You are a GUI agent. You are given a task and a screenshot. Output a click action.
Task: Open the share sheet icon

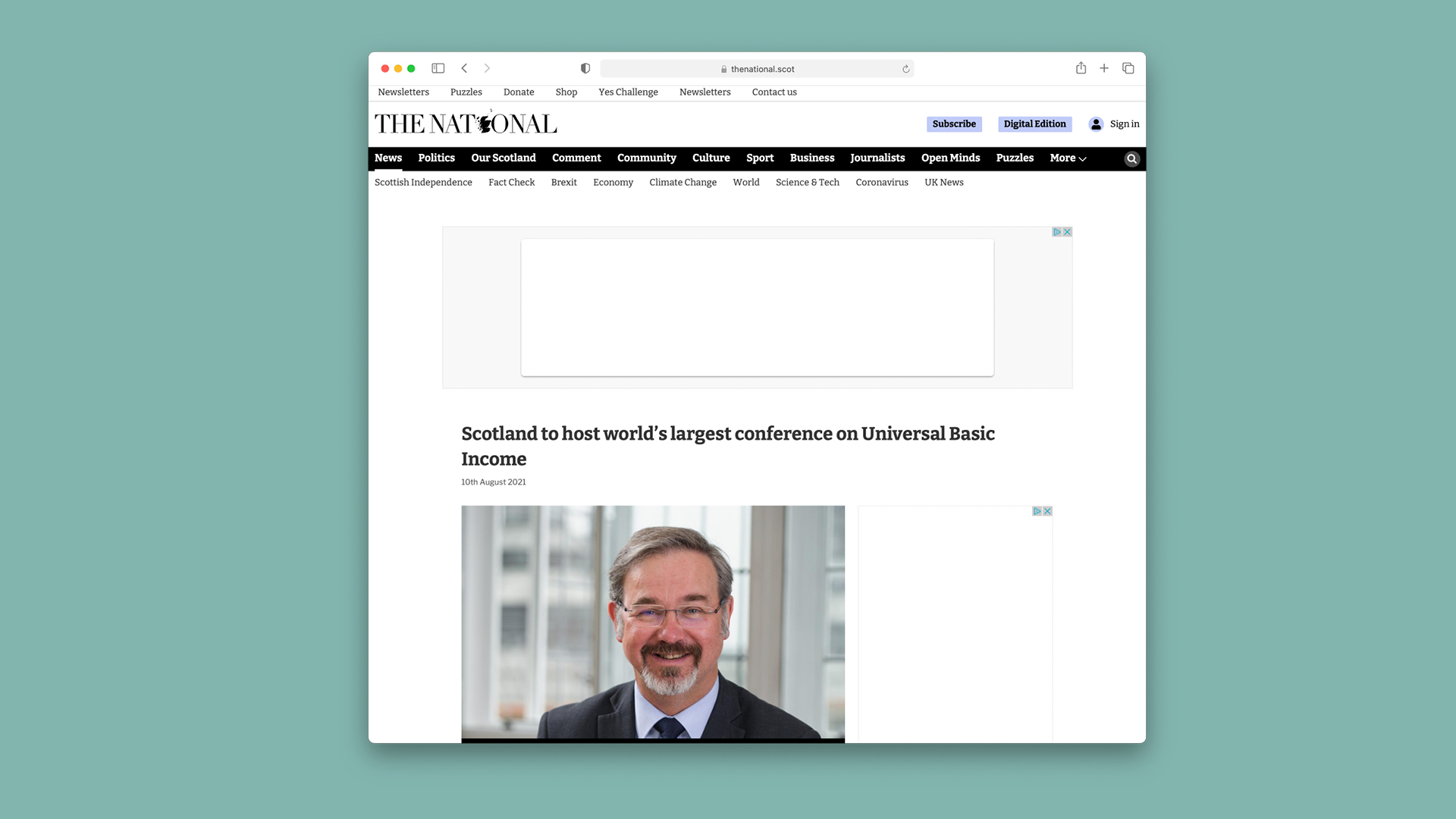(1081, 68)
